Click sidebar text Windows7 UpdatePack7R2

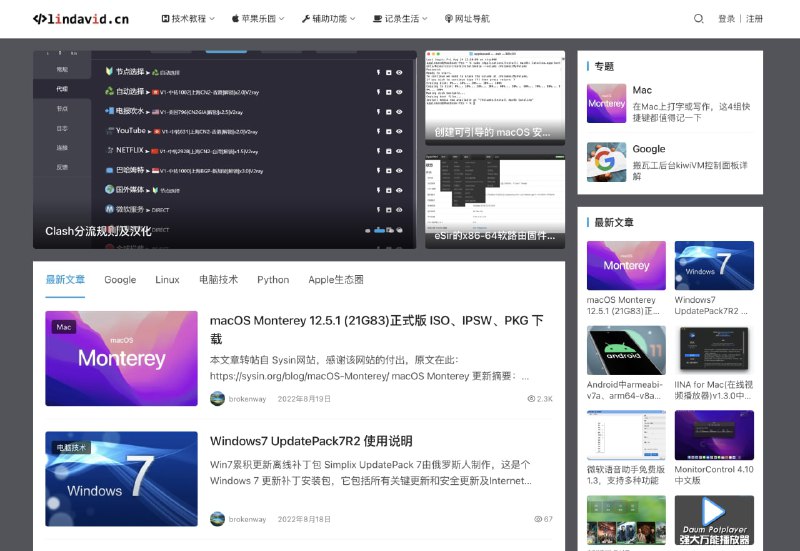pos(711,306)
